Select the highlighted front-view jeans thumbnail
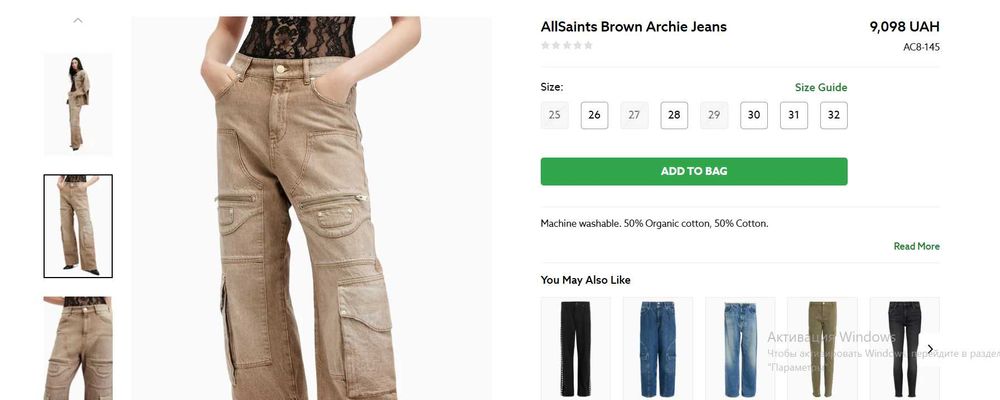 78,226
